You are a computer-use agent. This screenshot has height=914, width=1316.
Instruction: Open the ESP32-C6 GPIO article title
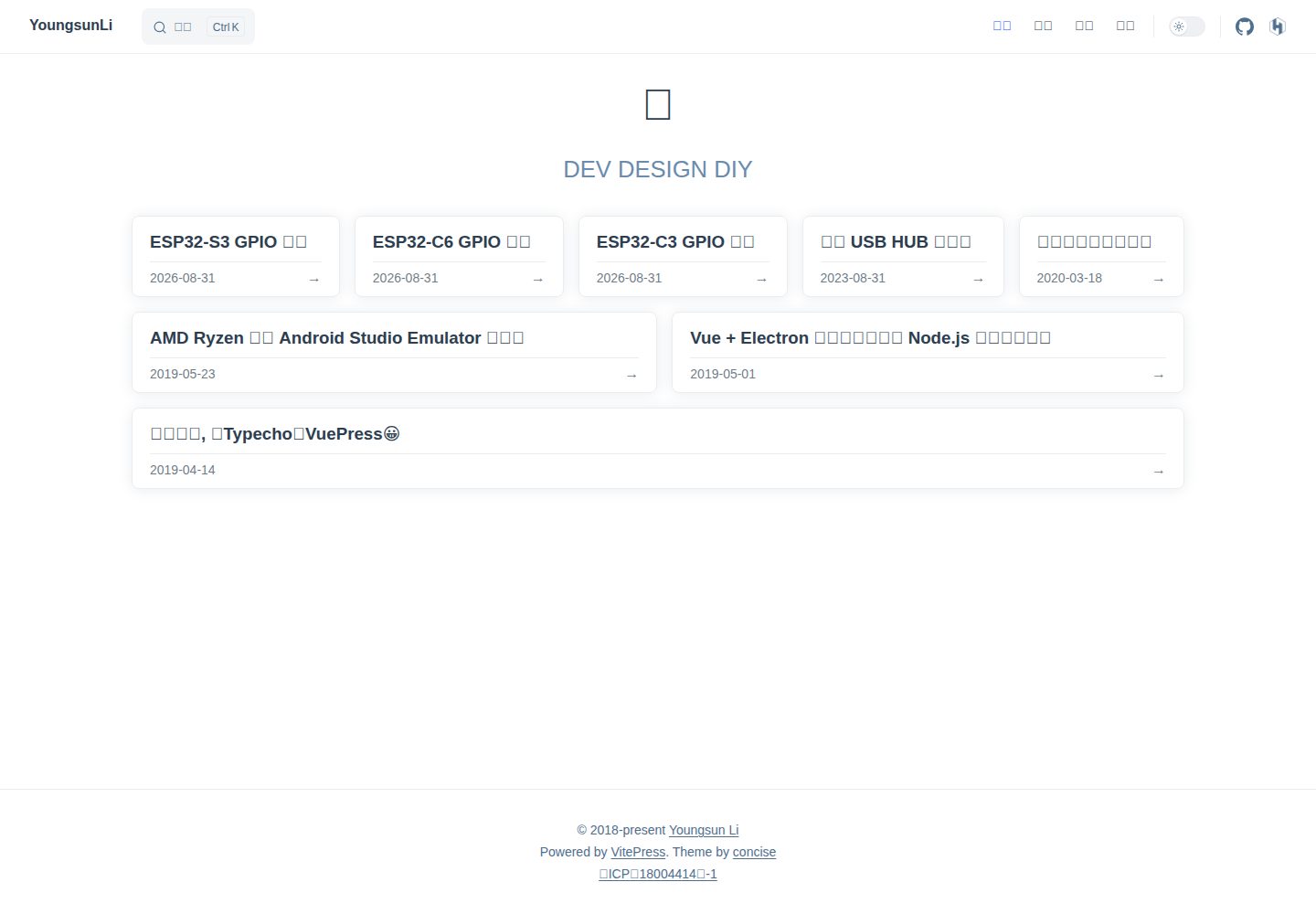pos(451,241)
